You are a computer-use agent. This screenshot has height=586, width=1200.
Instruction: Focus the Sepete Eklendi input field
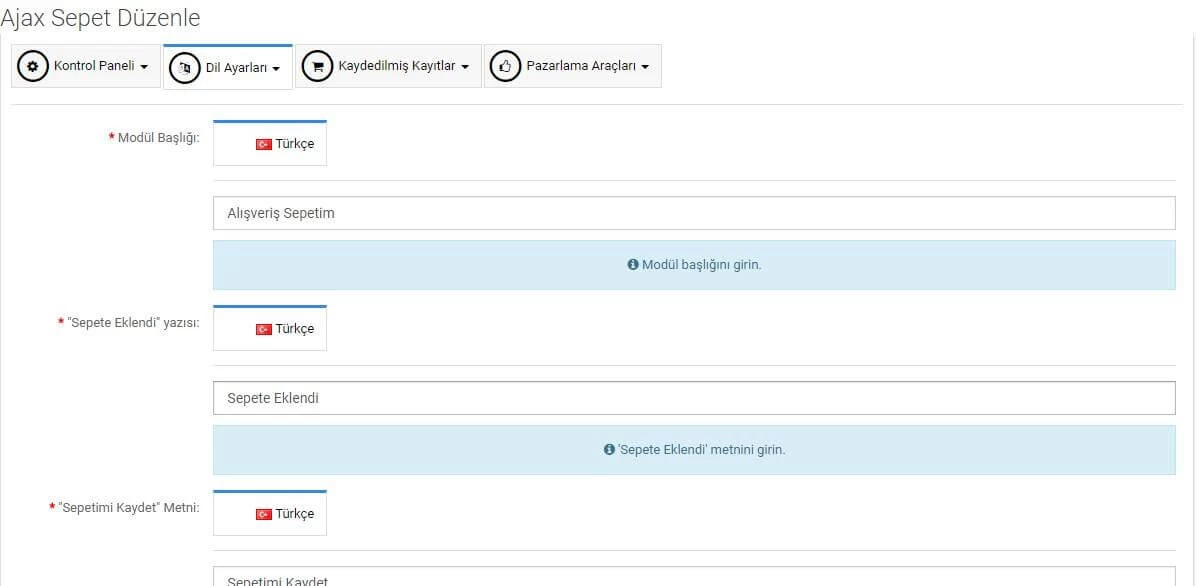pyautogui.click(x=694, y=398)
